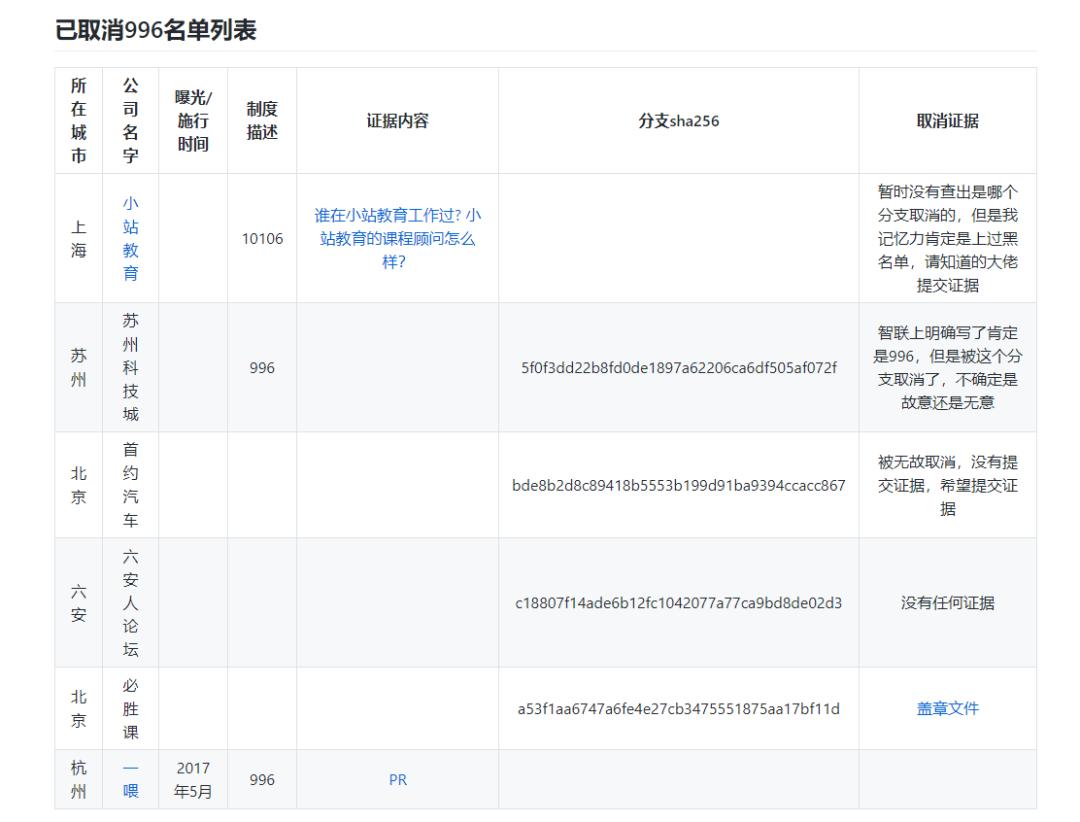The image size is (1080, 822).
Task: Click the 取消证据 column header
Action: (947, 121)
